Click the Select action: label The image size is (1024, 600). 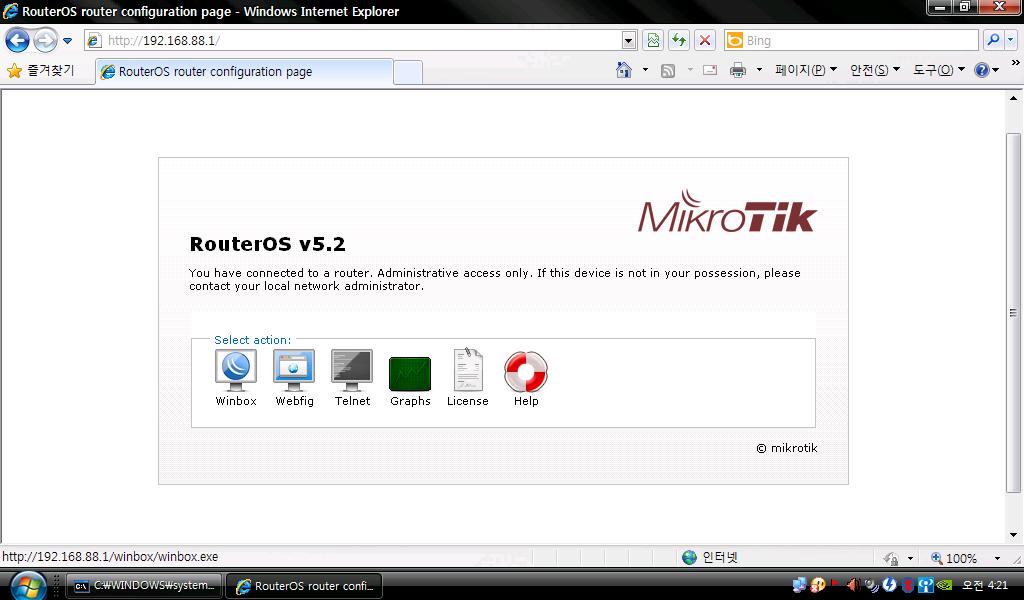tap(252, 339)
